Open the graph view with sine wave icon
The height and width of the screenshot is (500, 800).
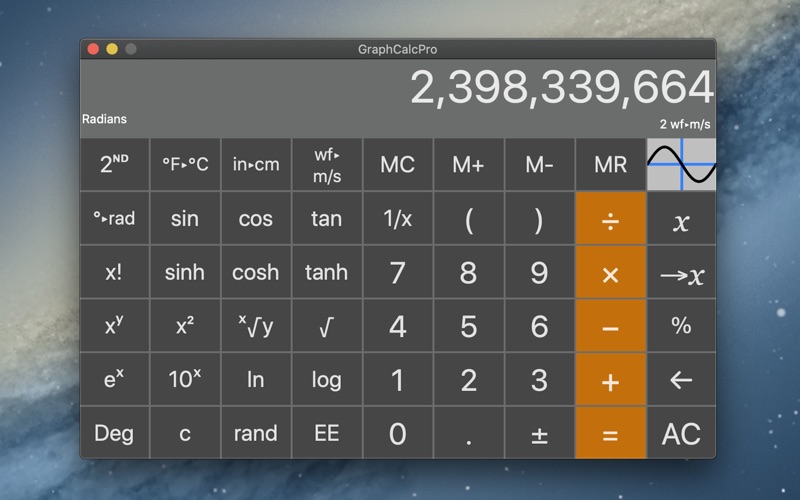[681, 164]
